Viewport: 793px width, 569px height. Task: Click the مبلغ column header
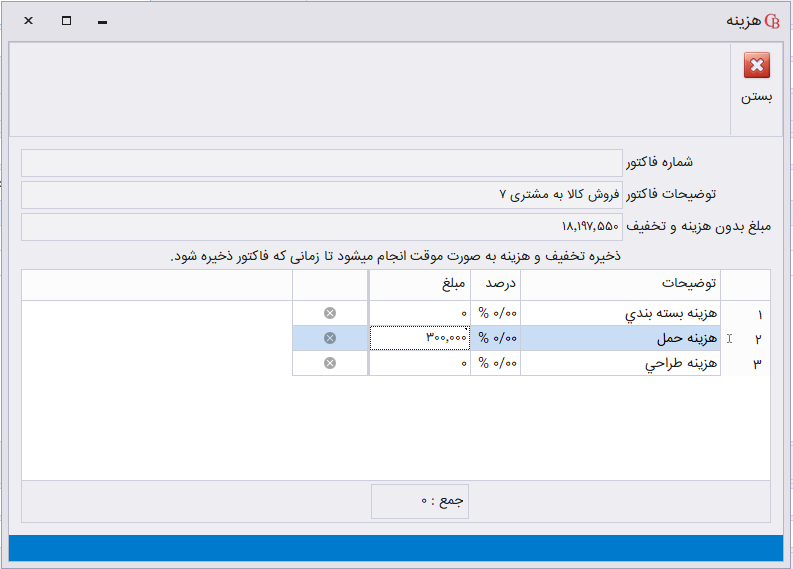pyautogui.click(x=420, y=284)
